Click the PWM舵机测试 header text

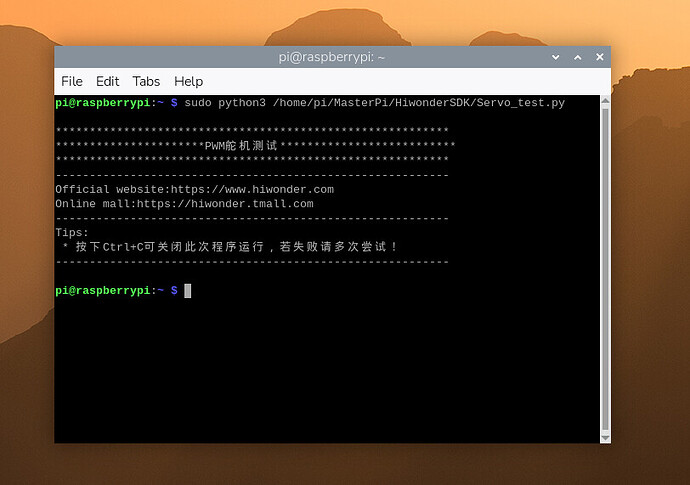(x=241, y=146)
